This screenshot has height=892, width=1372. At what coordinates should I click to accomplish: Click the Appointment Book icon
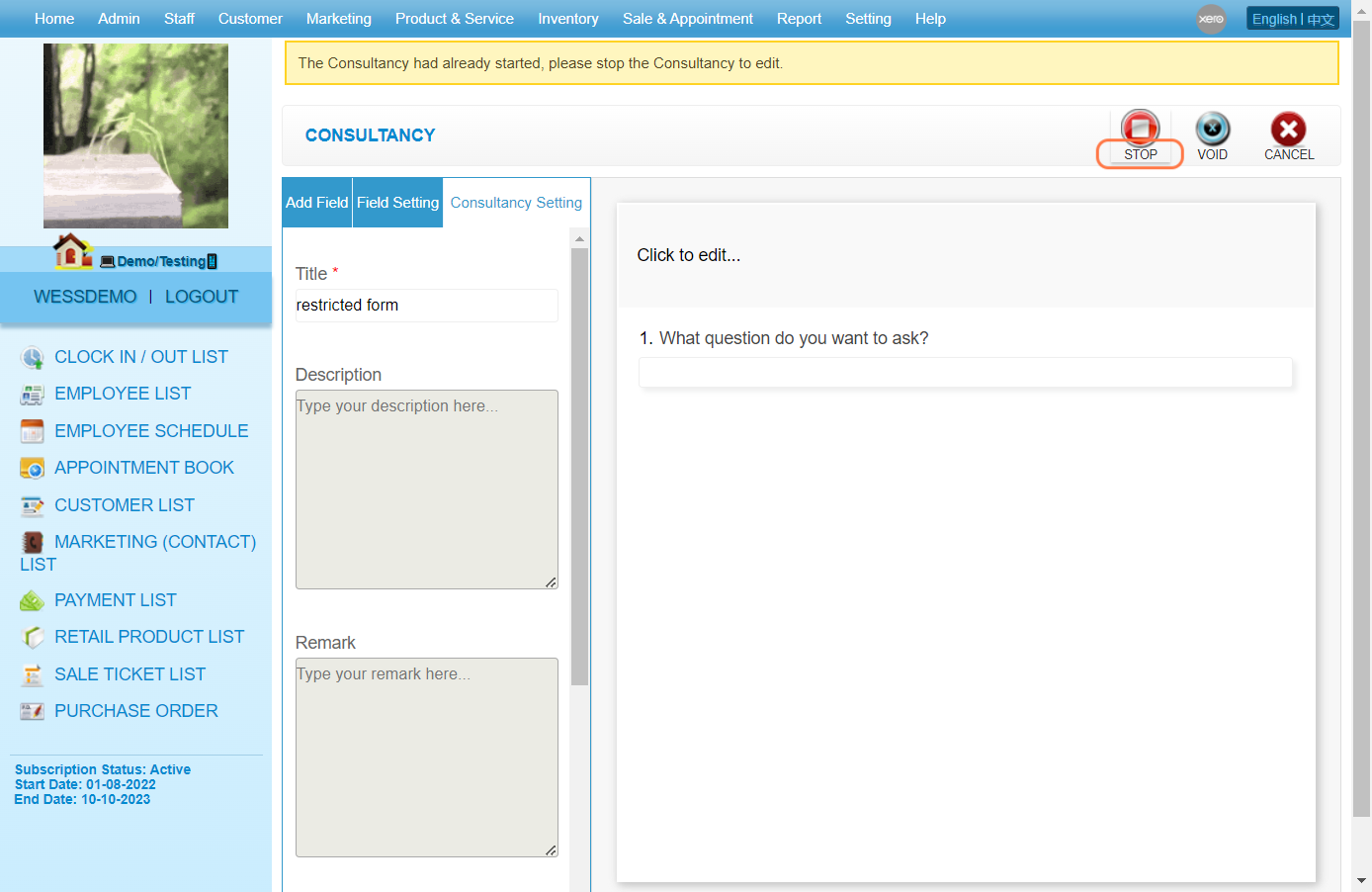click(x=32, y=468)
